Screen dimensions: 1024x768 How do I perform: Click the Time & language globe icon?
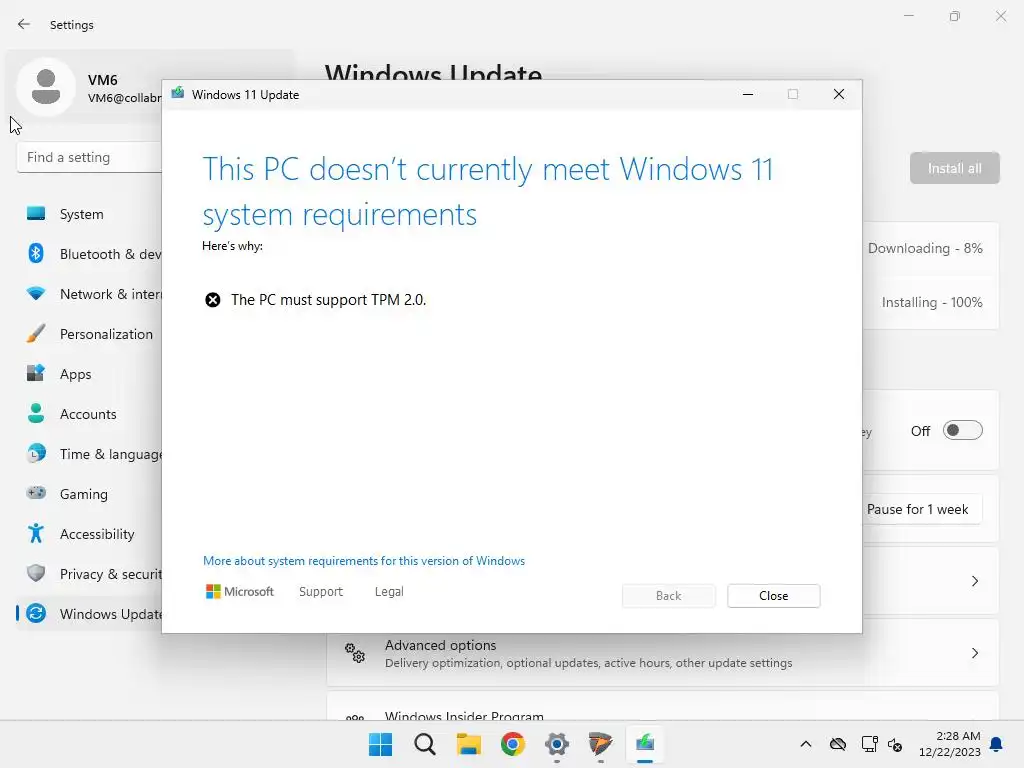(36, 453)
